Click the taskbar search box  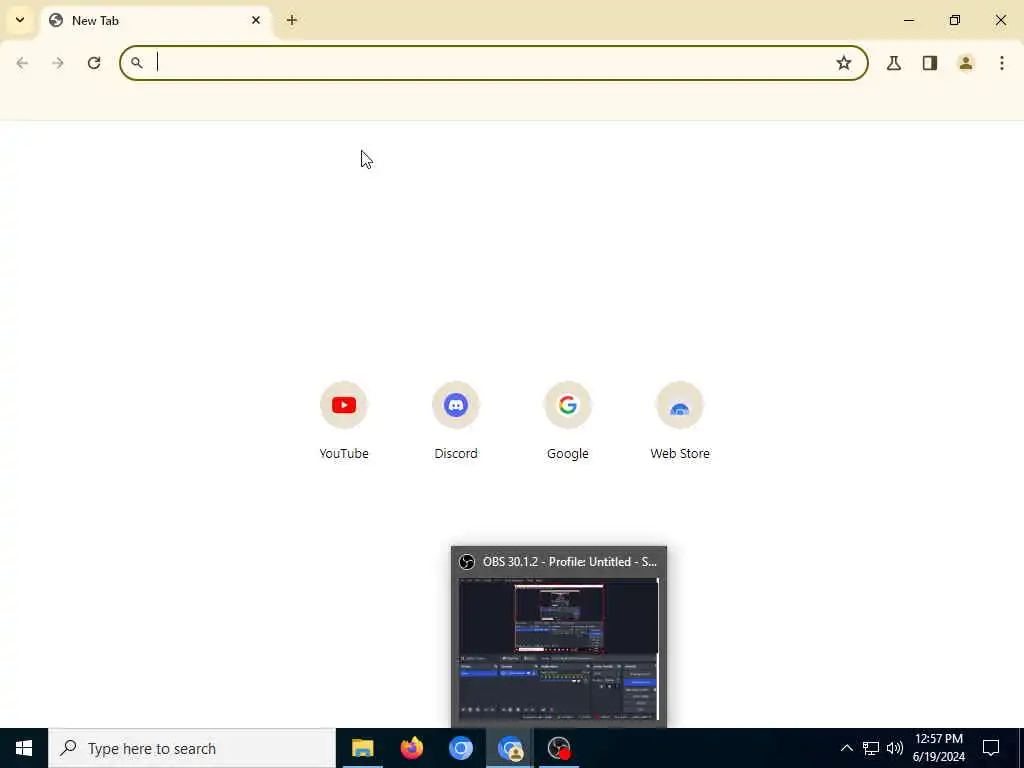tap(192, 748)
